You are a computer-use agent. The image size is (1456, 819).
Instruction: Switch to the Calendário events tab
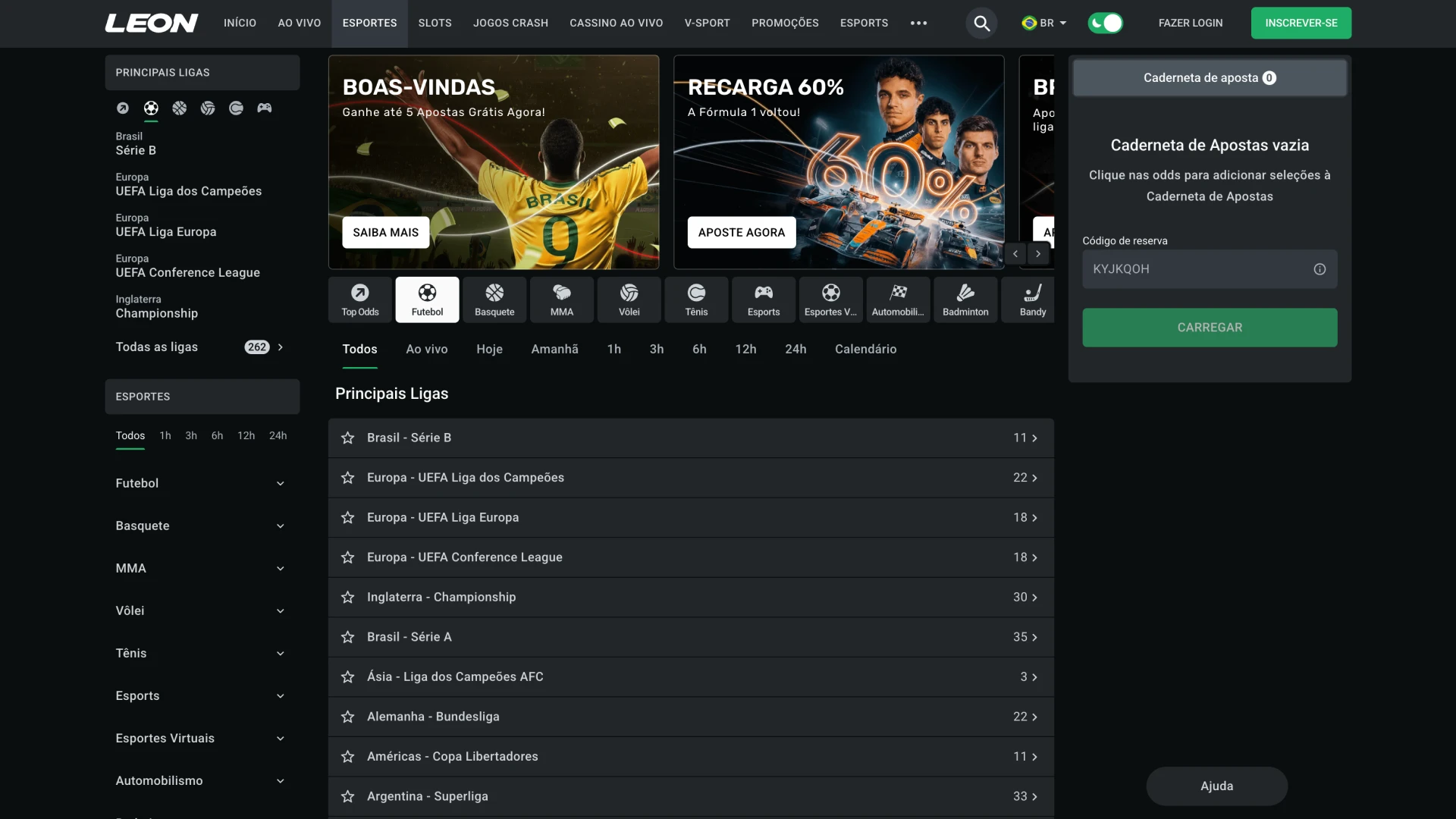(866, 350)
